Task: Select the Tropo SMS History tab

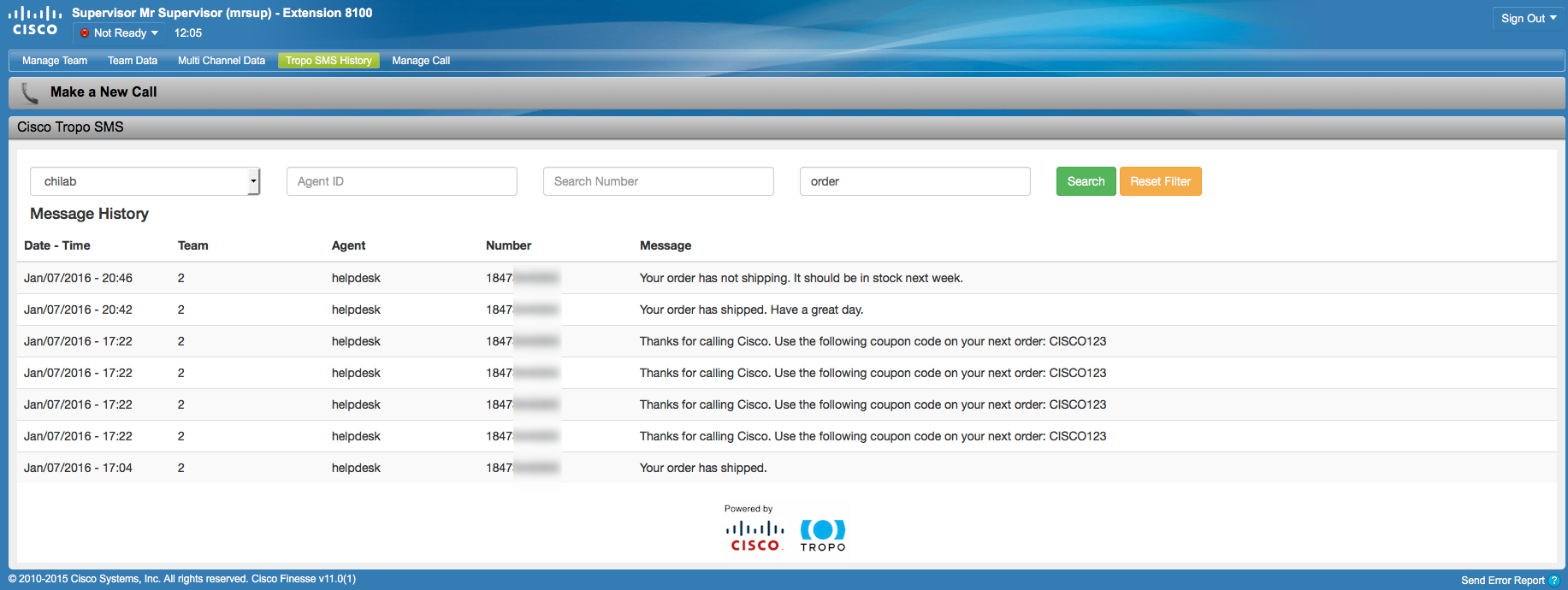Action: [x=328, y=61]
